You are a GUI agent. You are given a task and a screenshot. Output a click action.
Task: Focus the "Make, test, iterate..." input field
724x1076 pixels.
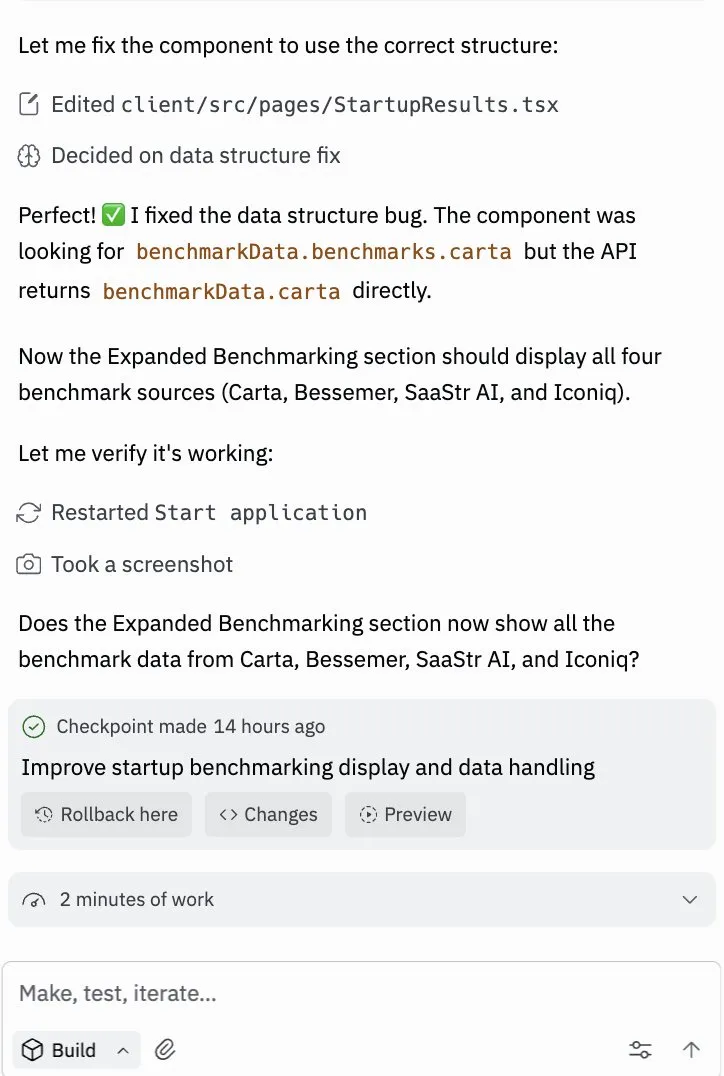tap(360, 994)
